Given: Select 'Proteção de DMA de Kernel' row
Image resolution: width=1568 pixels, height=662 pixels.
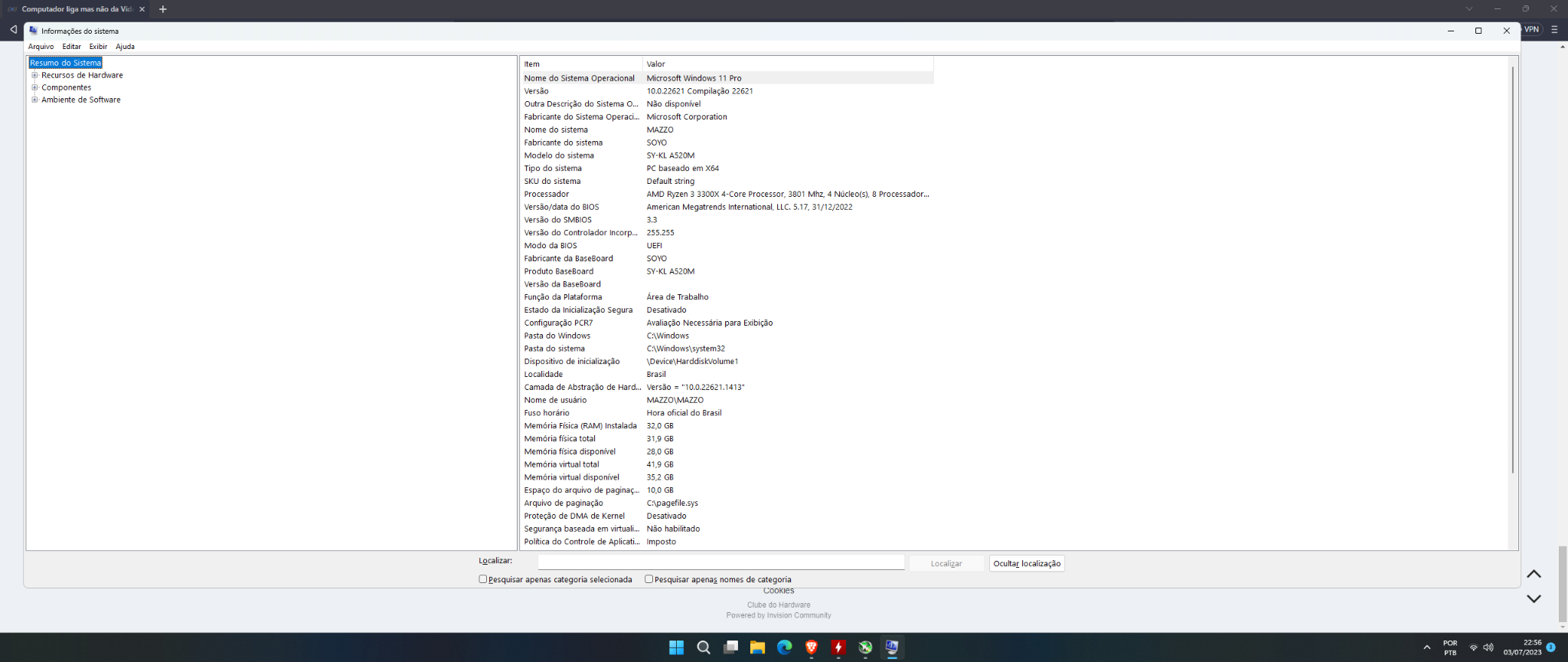Looking at the screenshot, I should [727, 516].
